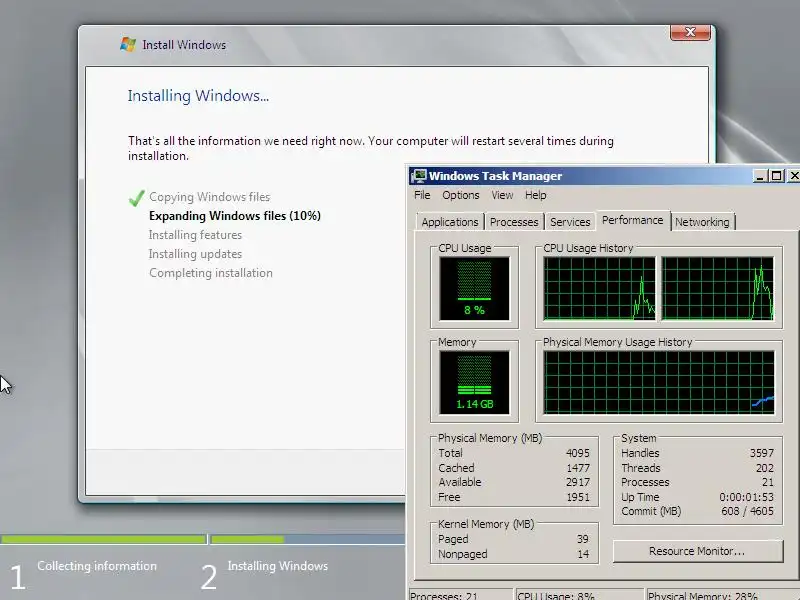The width and height of the screenshot is (800, 600).
Task: Click Commit (MB) value 608 / 4605
Action: 747,511
